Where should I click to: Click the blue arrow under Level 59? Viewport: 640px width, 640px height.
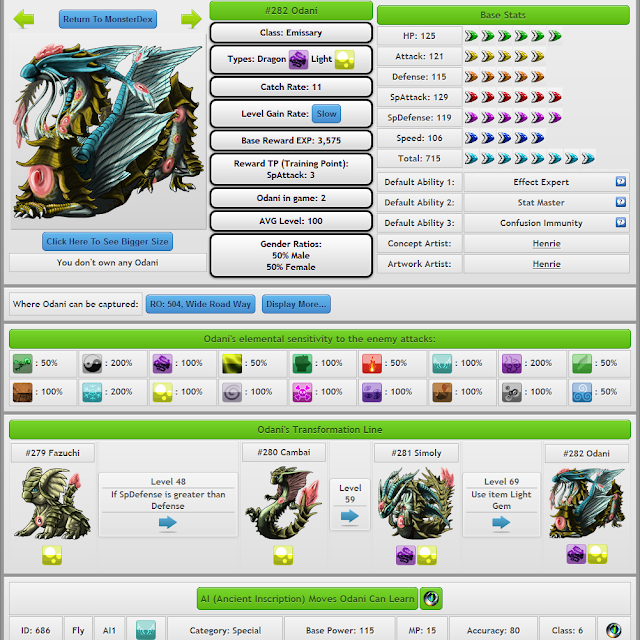tap(350, 516)
